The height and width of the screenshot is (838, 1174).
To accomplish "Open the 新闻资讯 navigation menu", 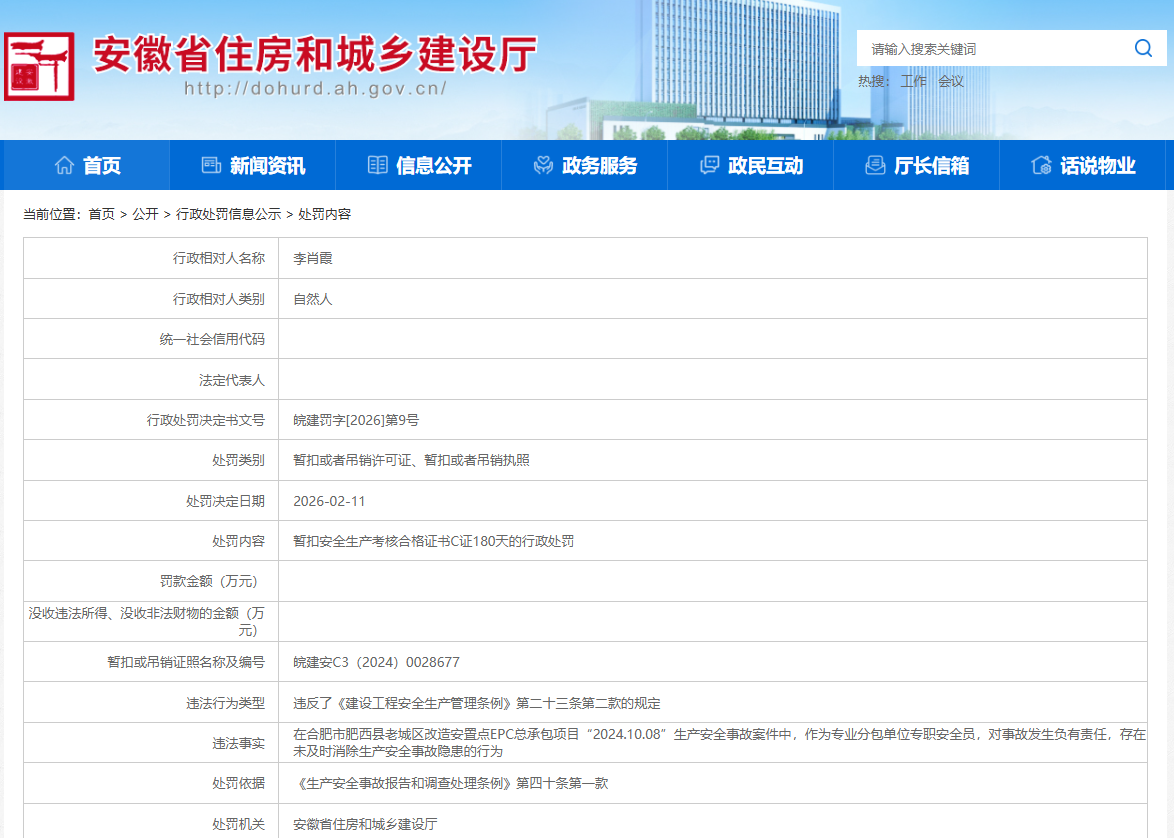I will click(x=267, y=166).
